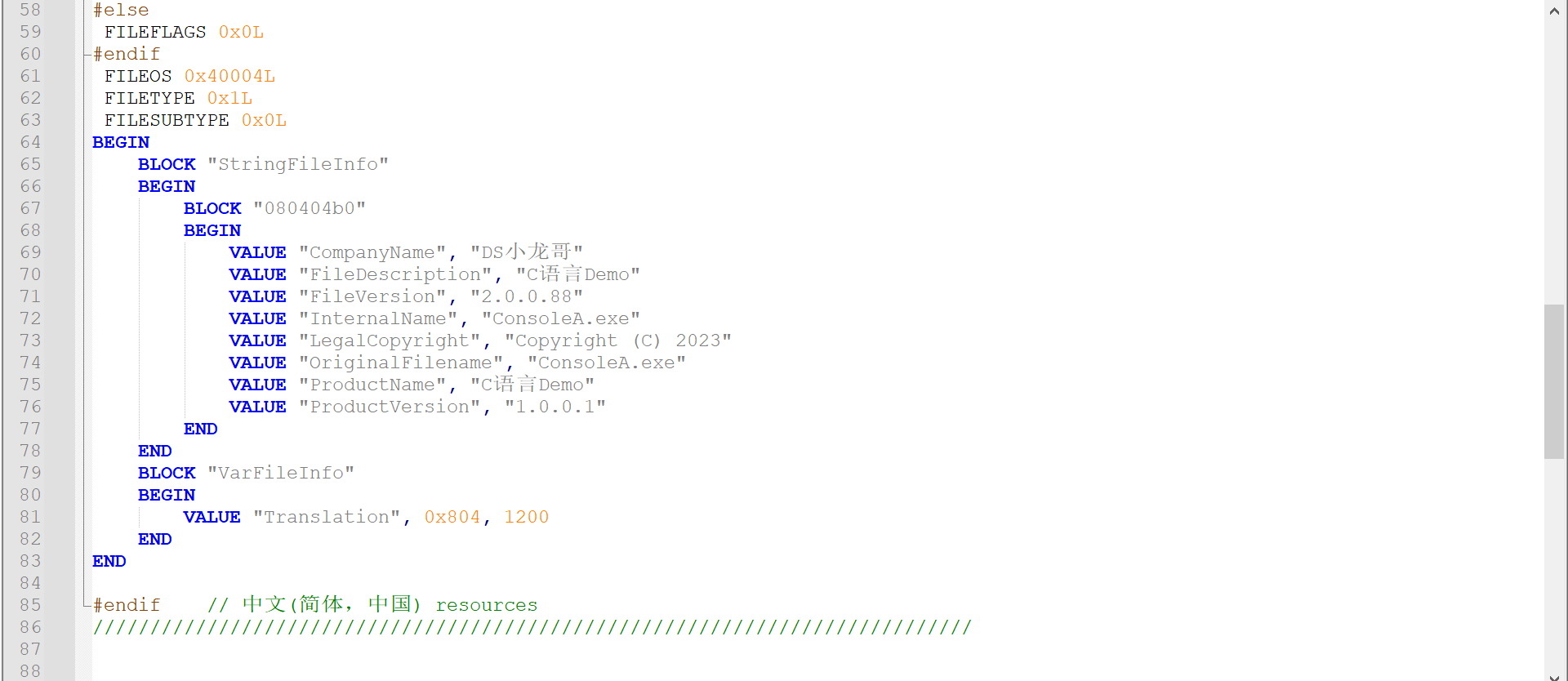Click the FILEOS value 0x40004L

[x=229, y=76]
